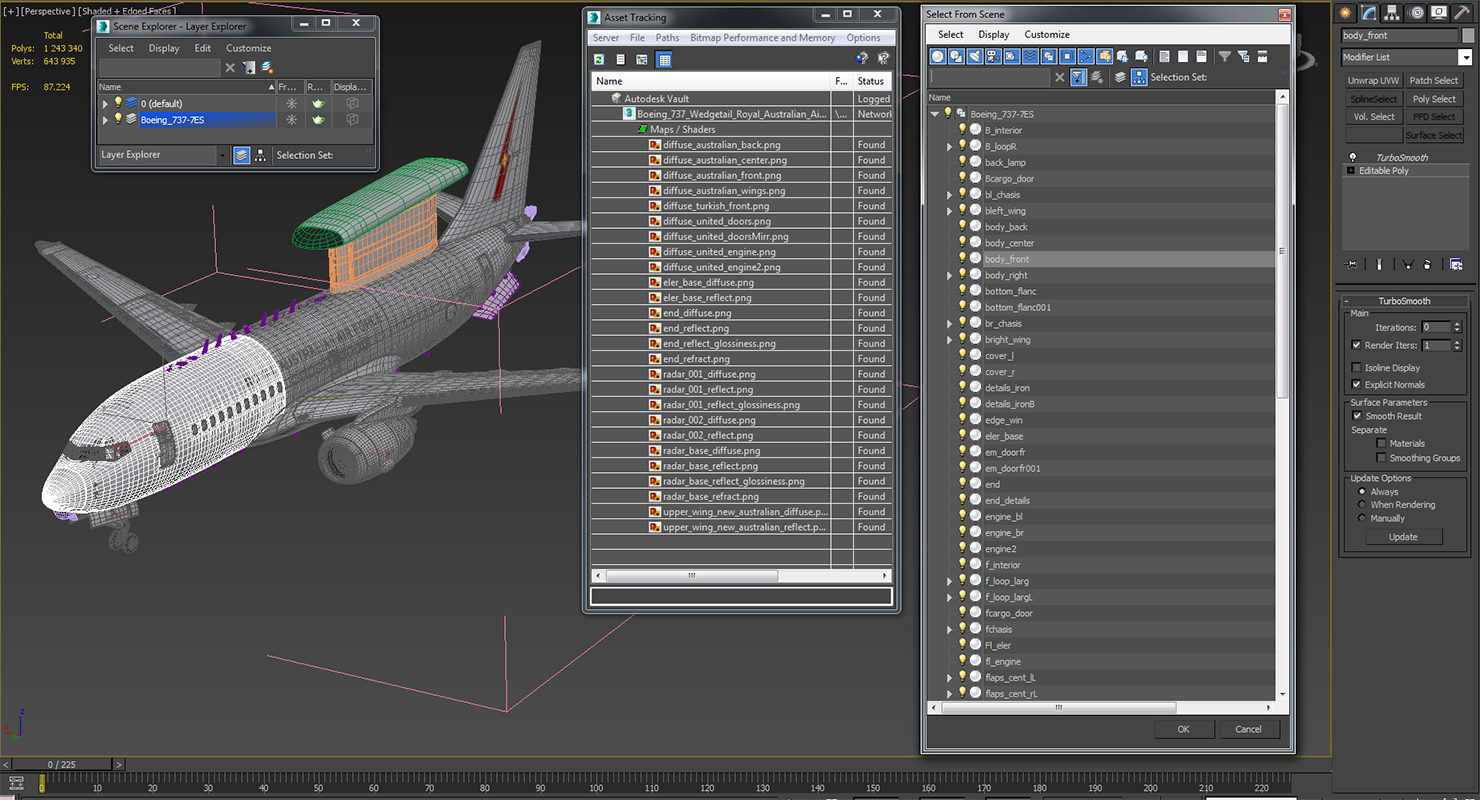This screenshot has width=1480, height=800.
Task: Toggle visibility bulb of Boeing_737-7ES layer
Action: pyautogui.click(x=118, y=119)
